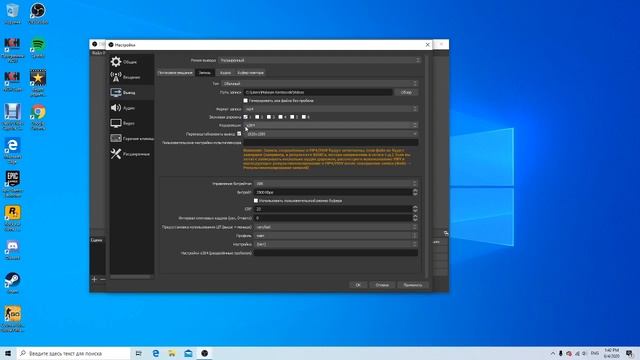Toggle audio track 1 checkbox
The width and height of the screenshot is (640, 360).
tap(246, 117)
